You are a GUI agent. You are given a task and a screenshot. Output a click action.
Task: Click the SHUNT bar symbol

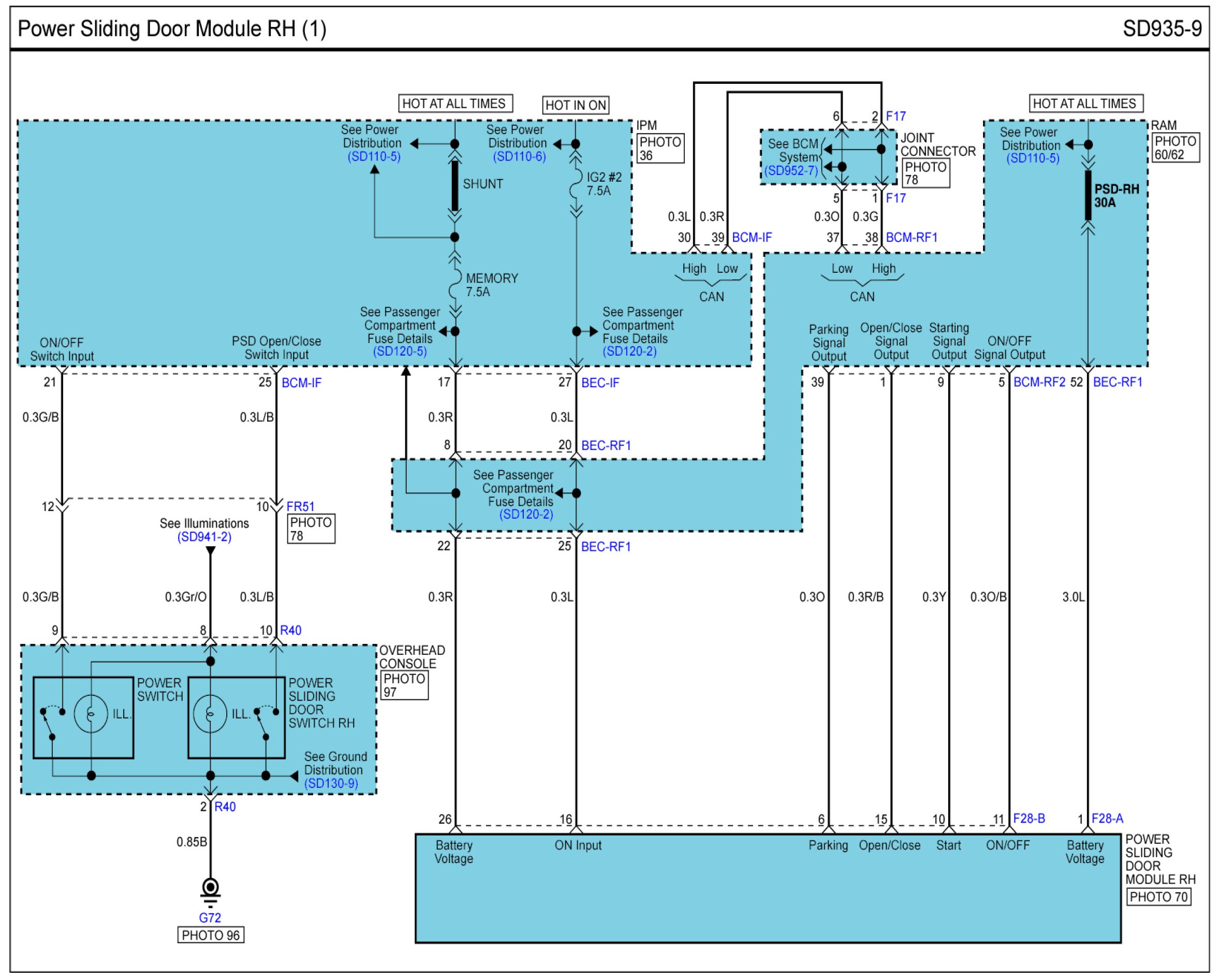click(x=454, y=185)
